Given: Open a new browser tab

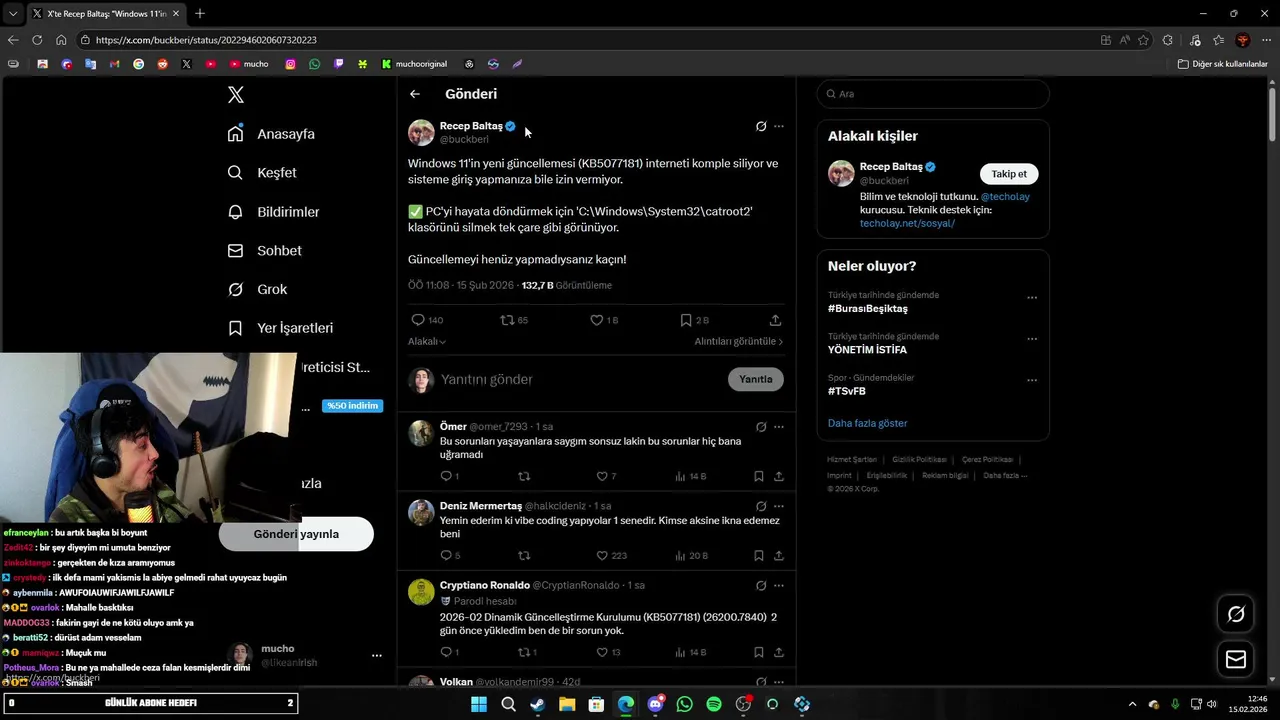Looking at the screenshot, I should pyautogui.click(x=200, y=14).
